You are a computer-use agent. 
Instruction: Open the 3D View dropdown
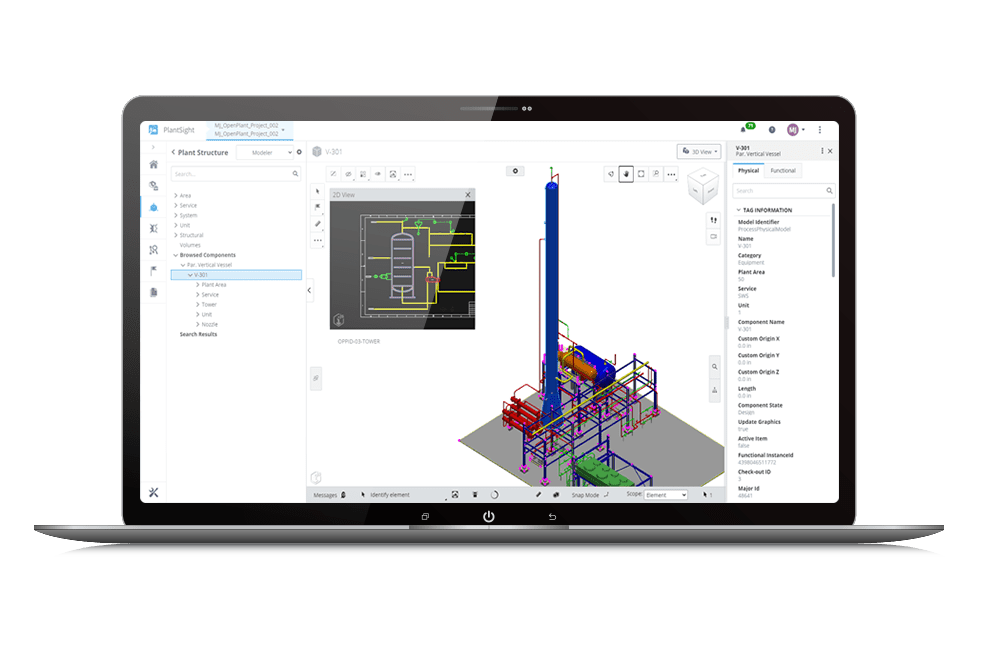click(x=698, y=152)
